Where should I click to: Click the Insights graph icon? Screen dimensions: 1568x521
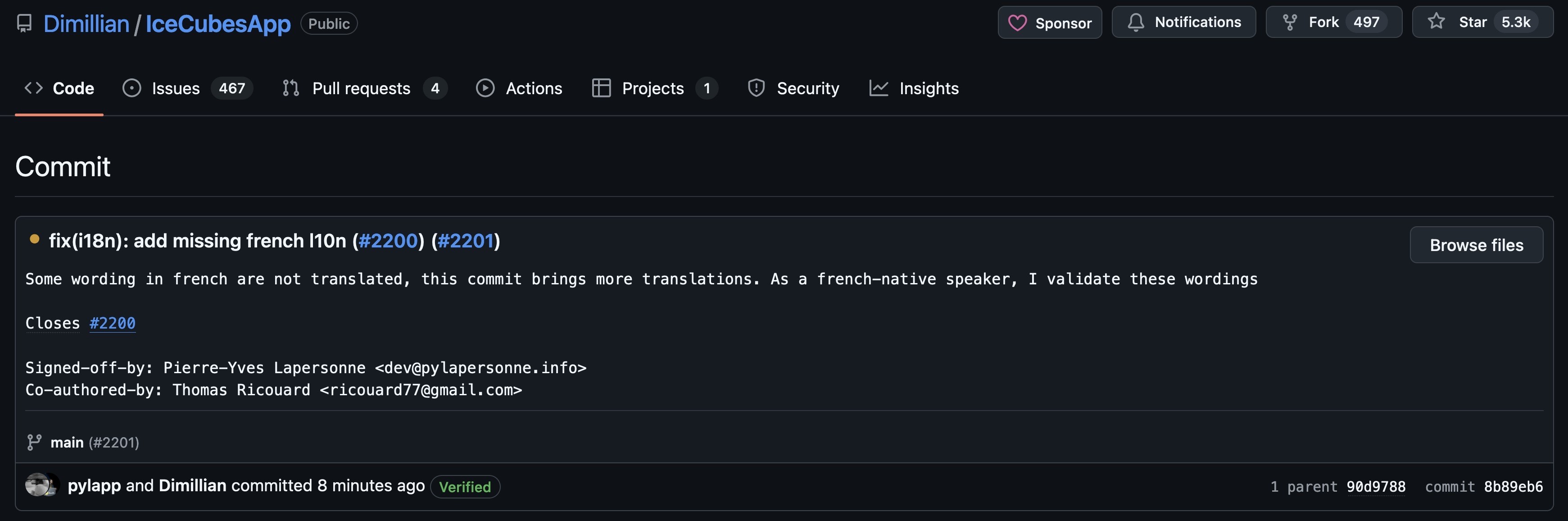click(879, 88)
